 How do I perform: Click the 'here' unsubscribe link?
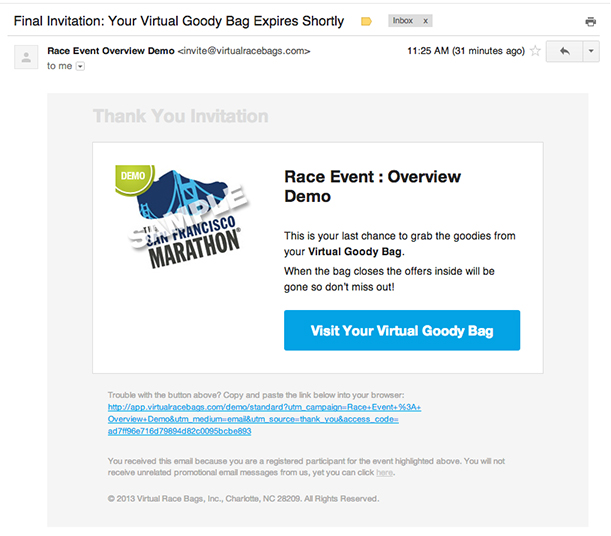384,473
